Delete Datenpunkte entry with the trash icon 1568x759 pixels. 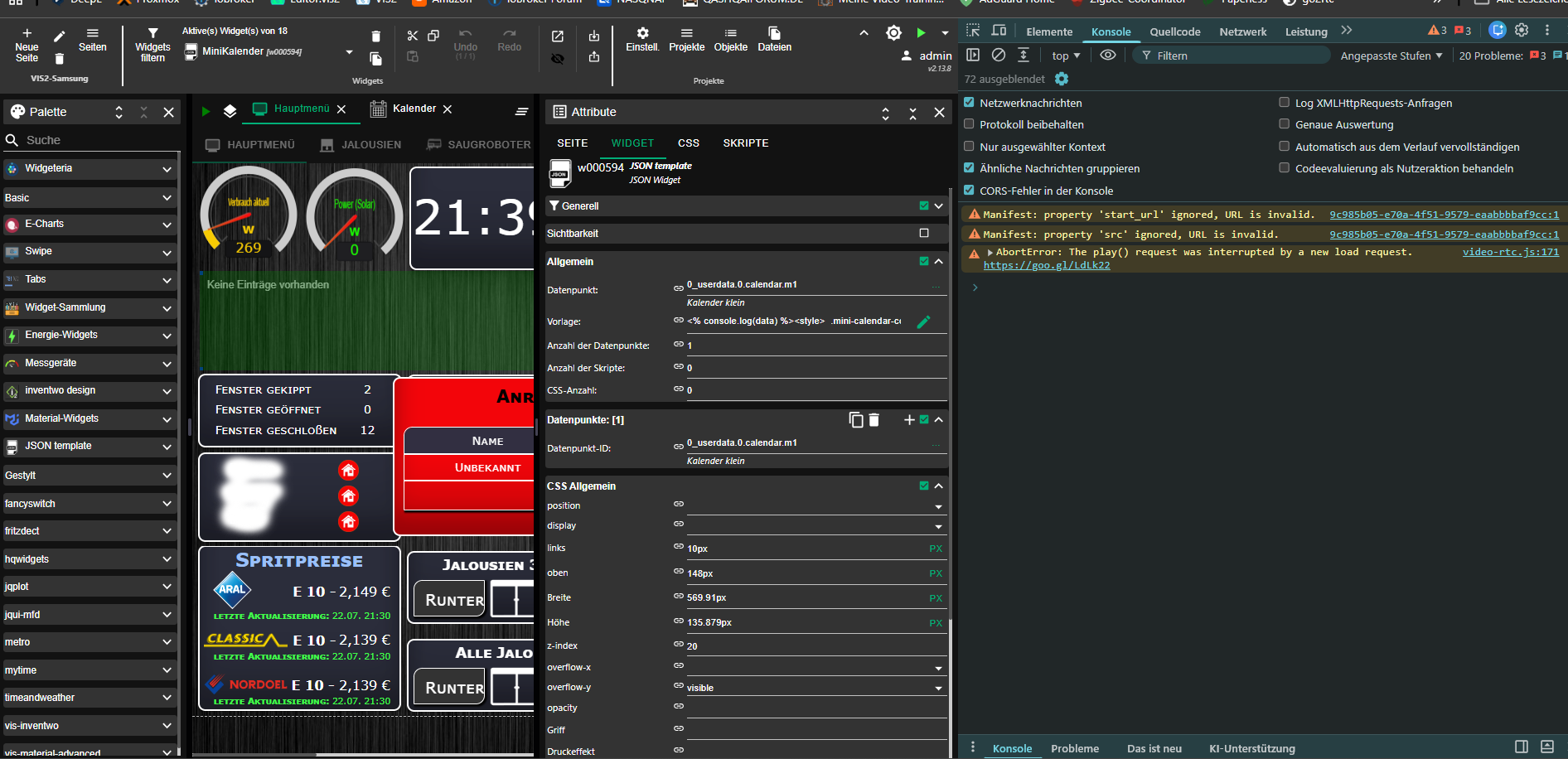tap(874, 420)
